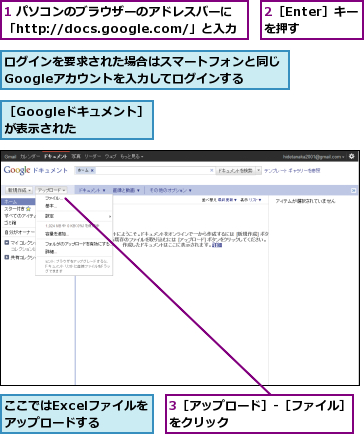The image size is (364, 434).
Task: Select ドキュメント in the top bar
Action: pyautogui.click(x=55, y=157)
